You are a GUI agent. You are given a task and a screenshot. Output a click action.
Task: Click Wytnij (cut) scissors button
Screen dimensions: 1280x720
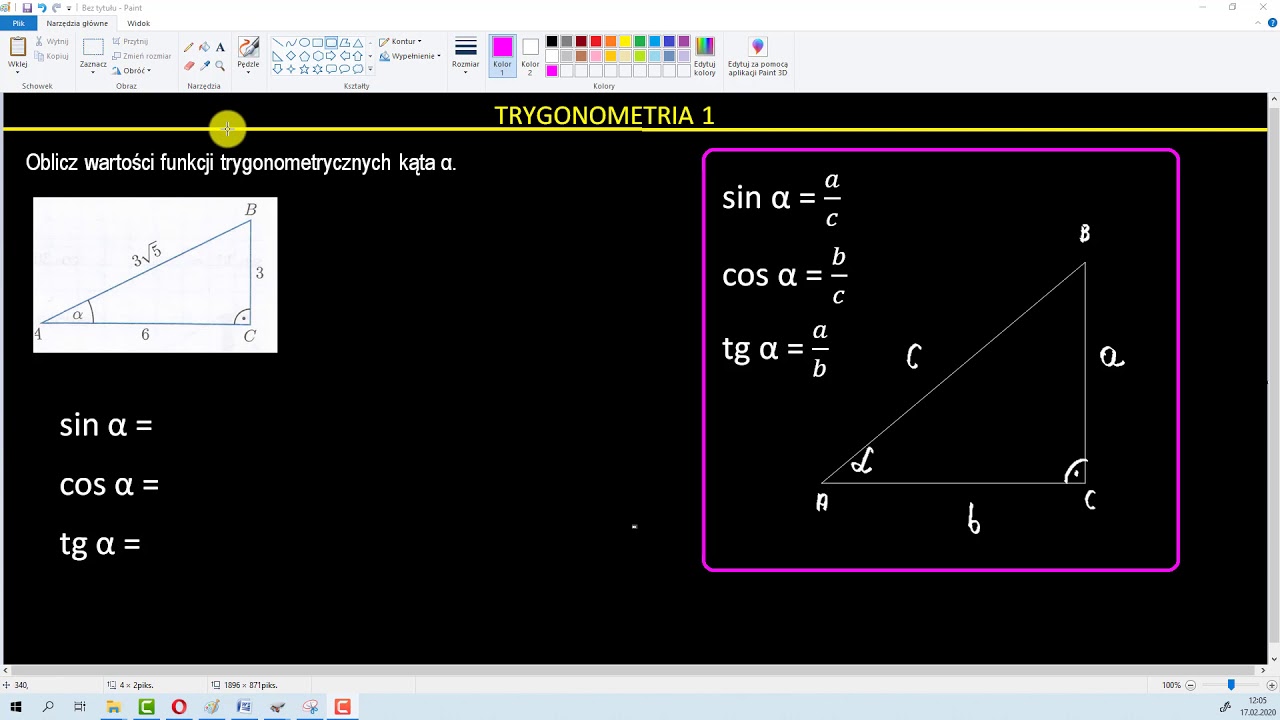pyautogui.click(x=52, y=42)
